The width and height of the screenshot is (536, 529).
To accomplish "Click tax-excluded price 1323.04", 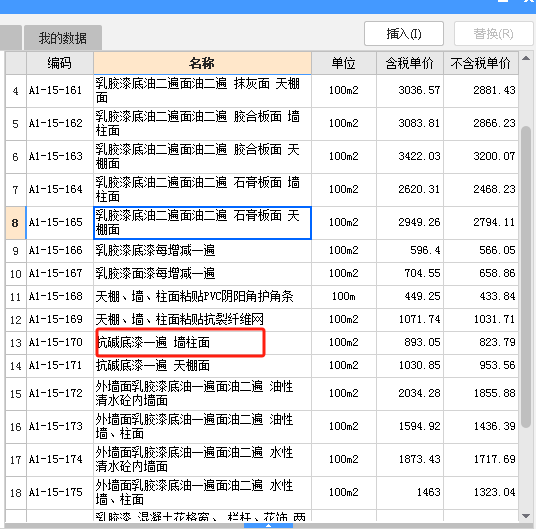I will pos(494,492).
